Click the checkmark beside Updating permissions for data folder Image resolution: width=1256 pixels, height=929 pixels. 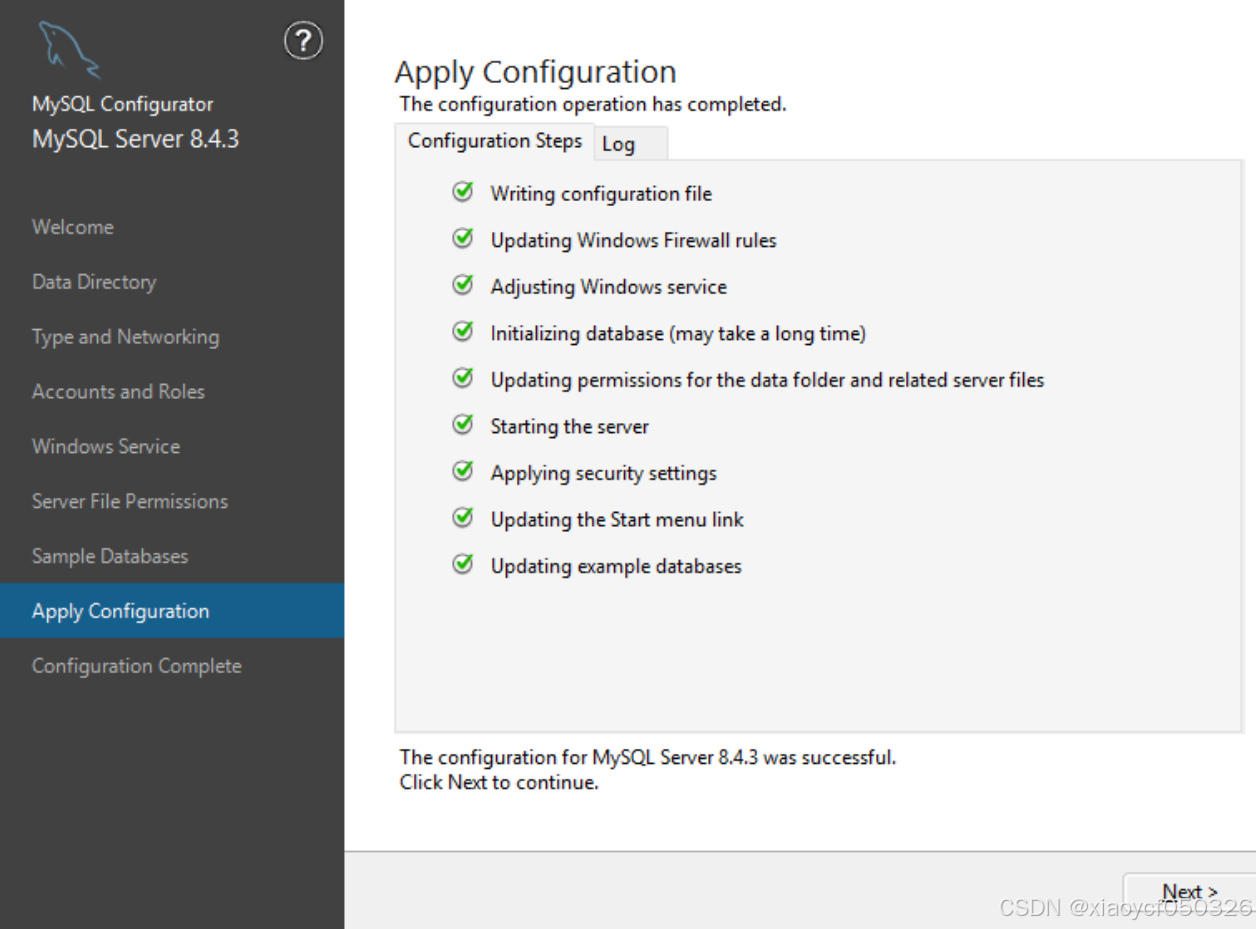463,378
